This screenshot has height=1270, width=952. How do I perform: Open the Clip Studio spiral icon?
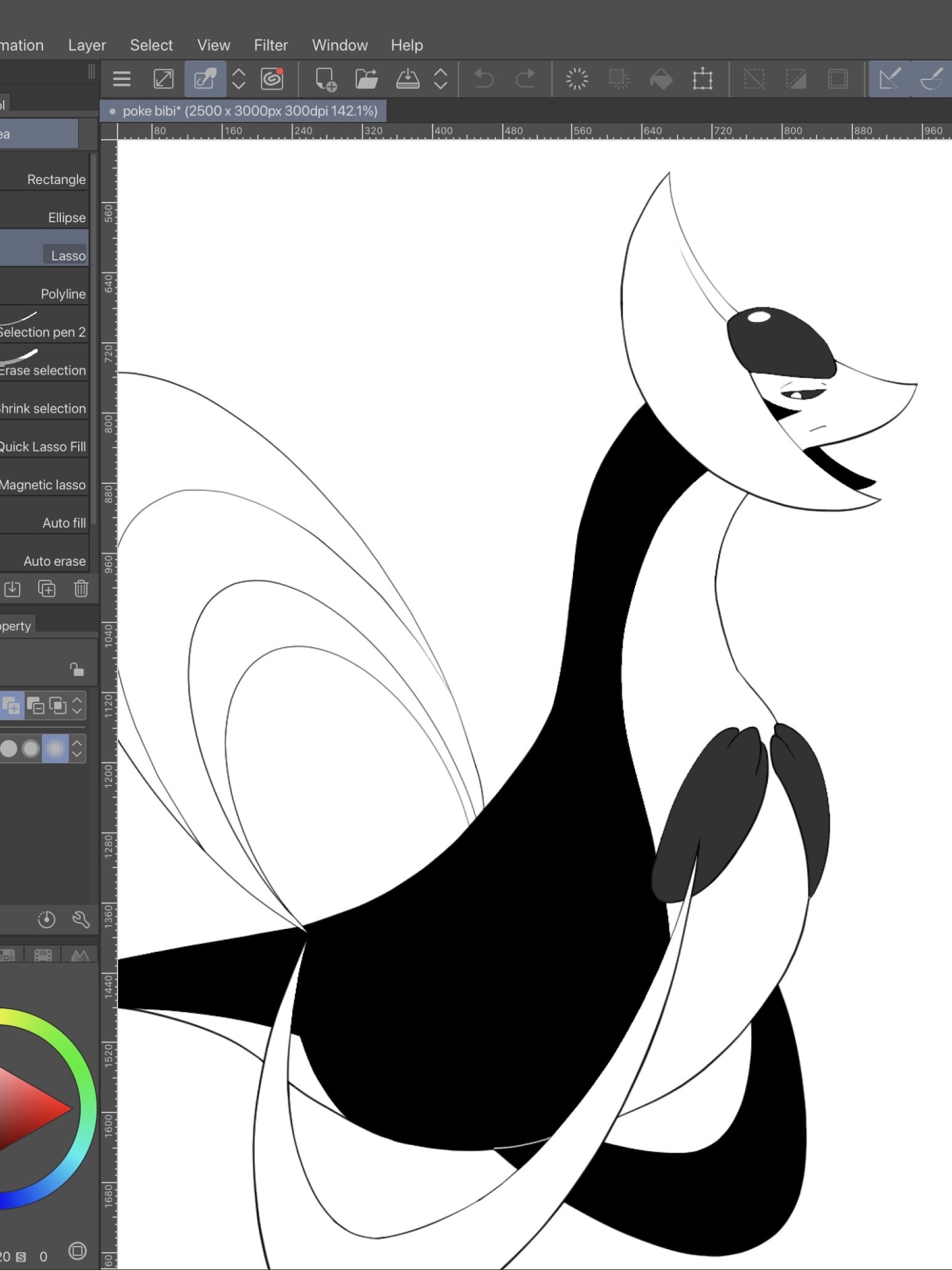(272, 79)
